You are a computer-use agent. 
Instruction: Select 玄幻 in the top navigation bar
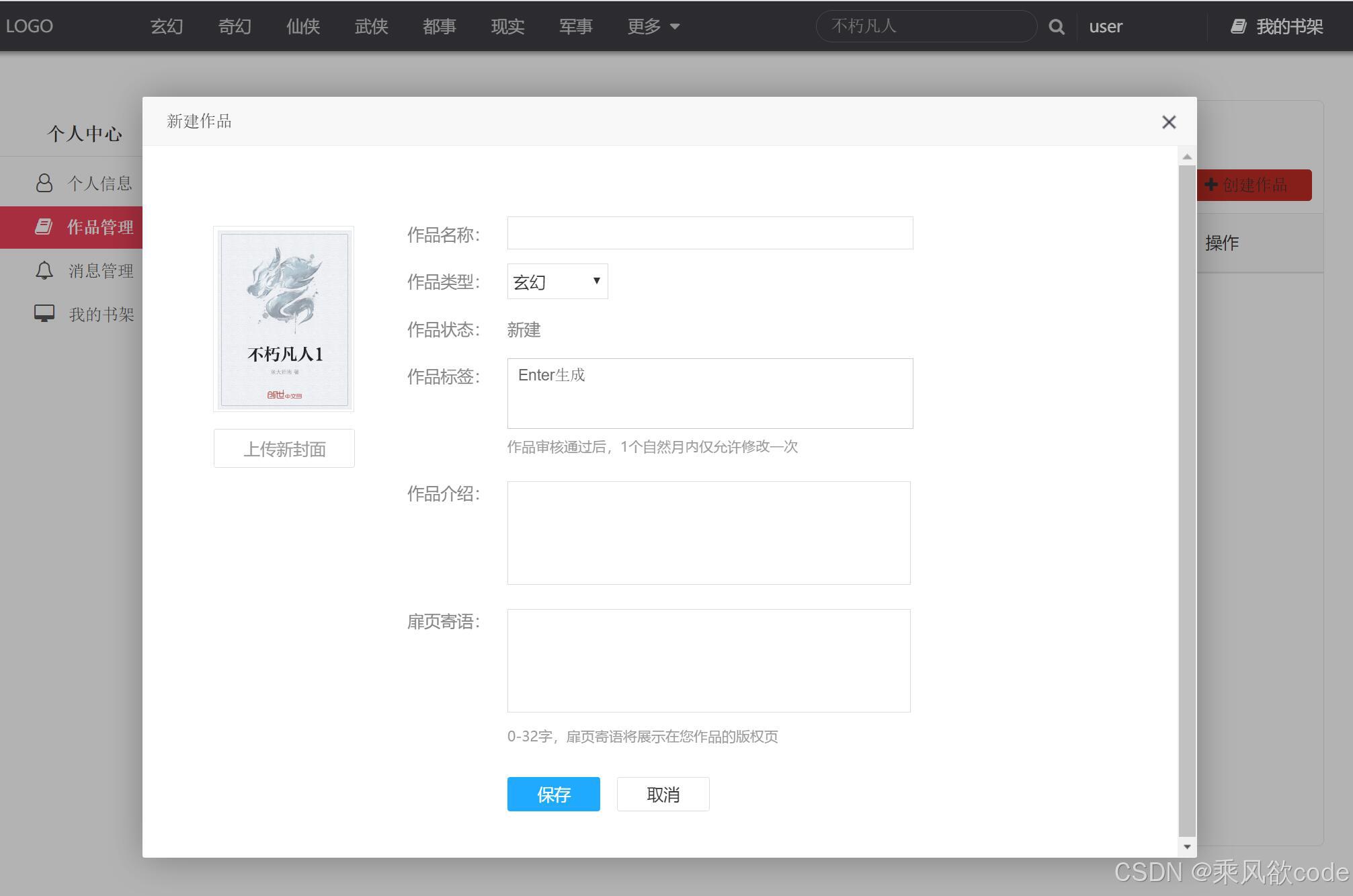tap(166, 26)
